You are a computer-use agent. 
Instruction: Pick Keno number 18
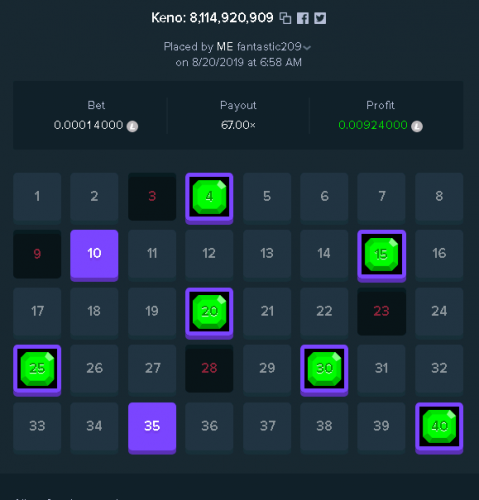coord(94,313)
